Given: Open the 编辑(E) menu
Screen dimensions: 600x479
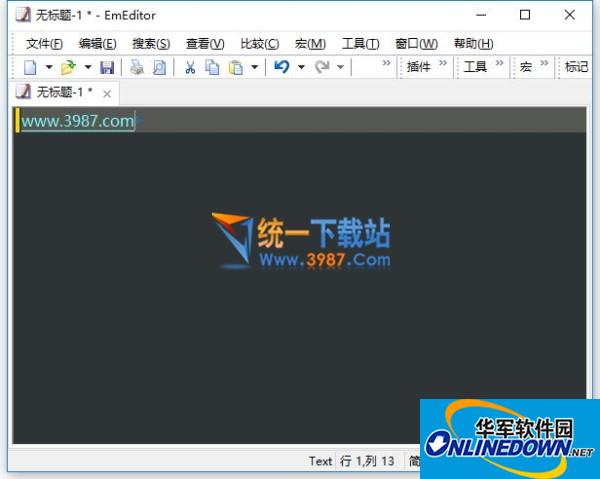Looking at the screenshot, I should click(x=98, y=44).
